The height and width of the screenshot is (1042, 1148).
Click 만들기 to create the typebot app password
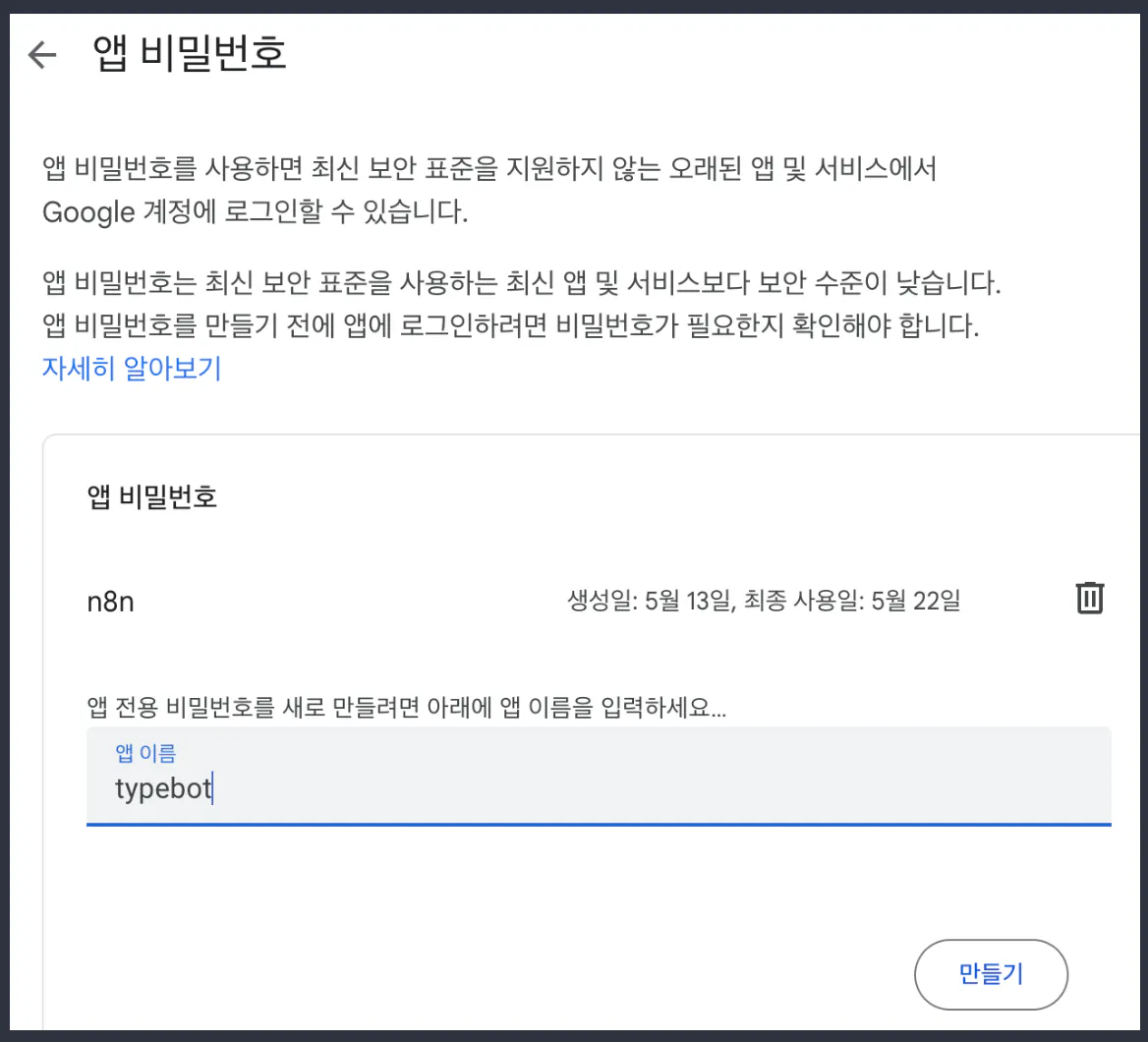click(991, 974)
